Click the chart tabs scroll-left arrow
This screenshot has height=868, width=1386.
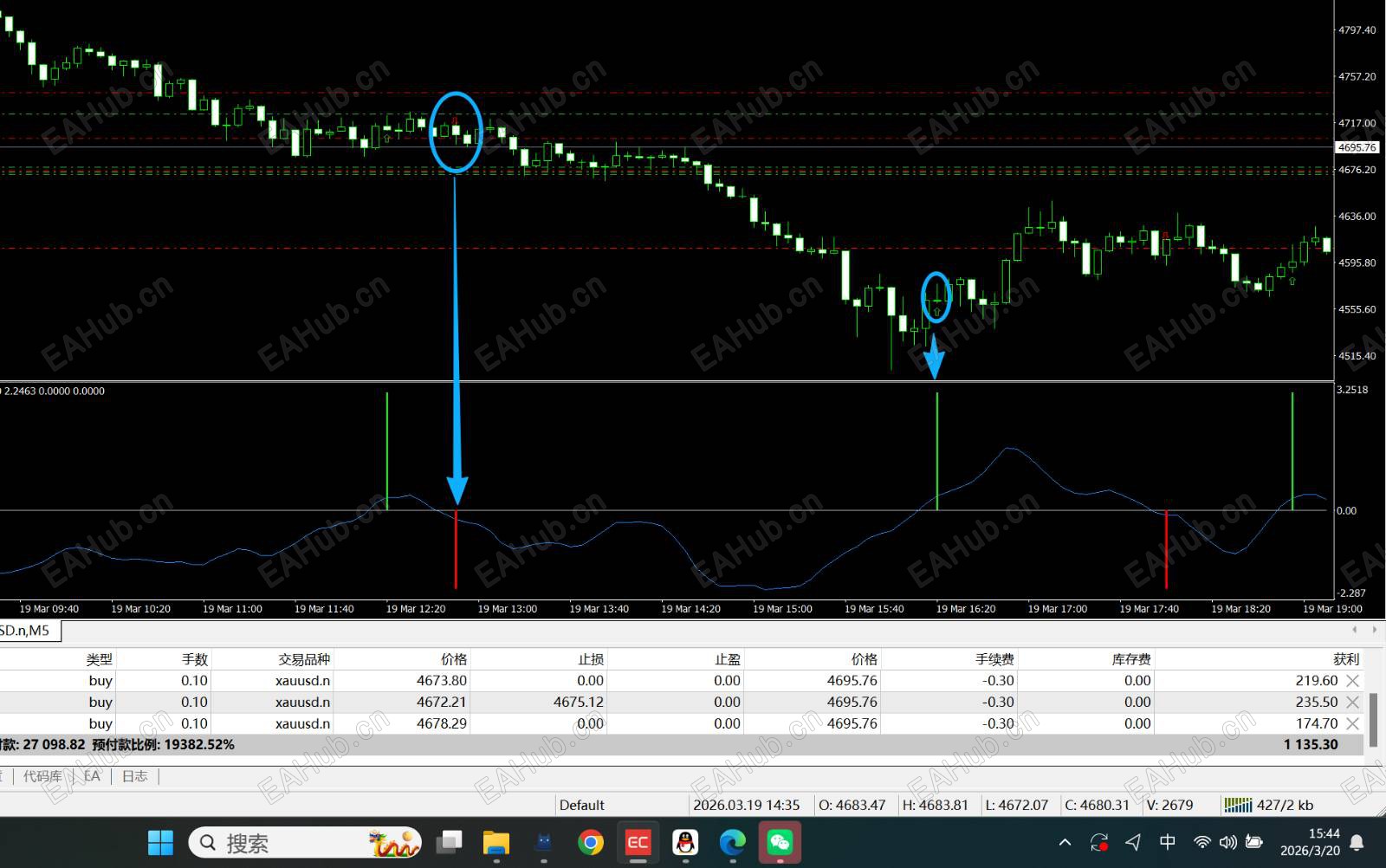point(1355,630)
